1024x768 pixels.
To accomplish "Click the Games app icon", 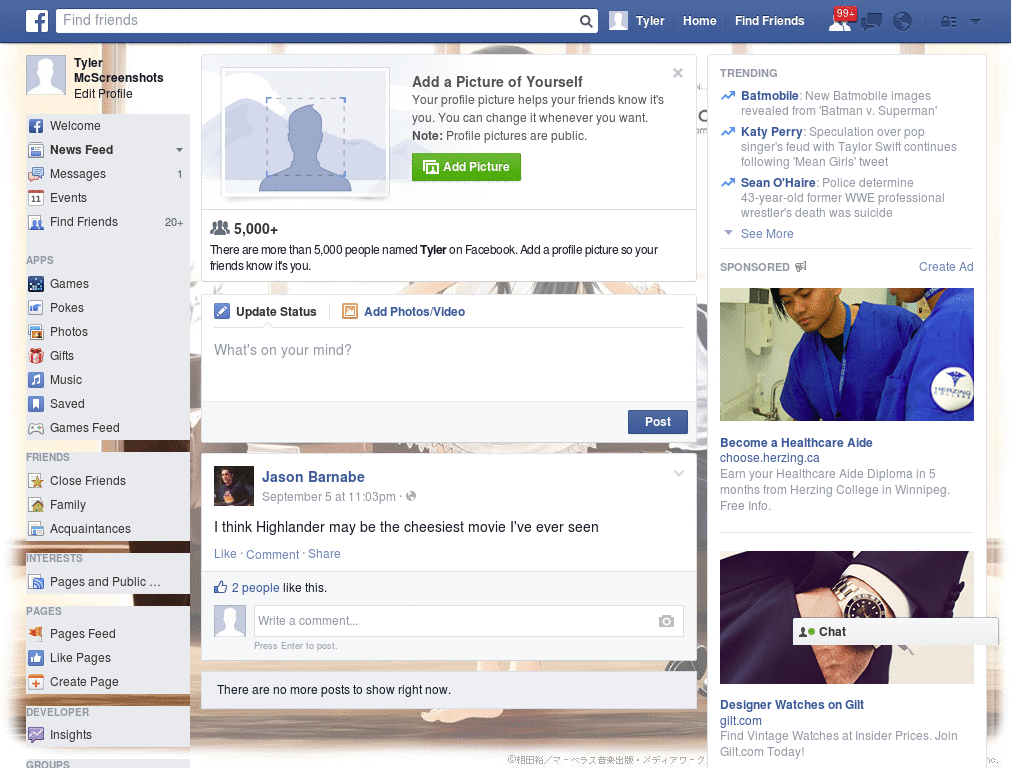I will click(36, 284).
